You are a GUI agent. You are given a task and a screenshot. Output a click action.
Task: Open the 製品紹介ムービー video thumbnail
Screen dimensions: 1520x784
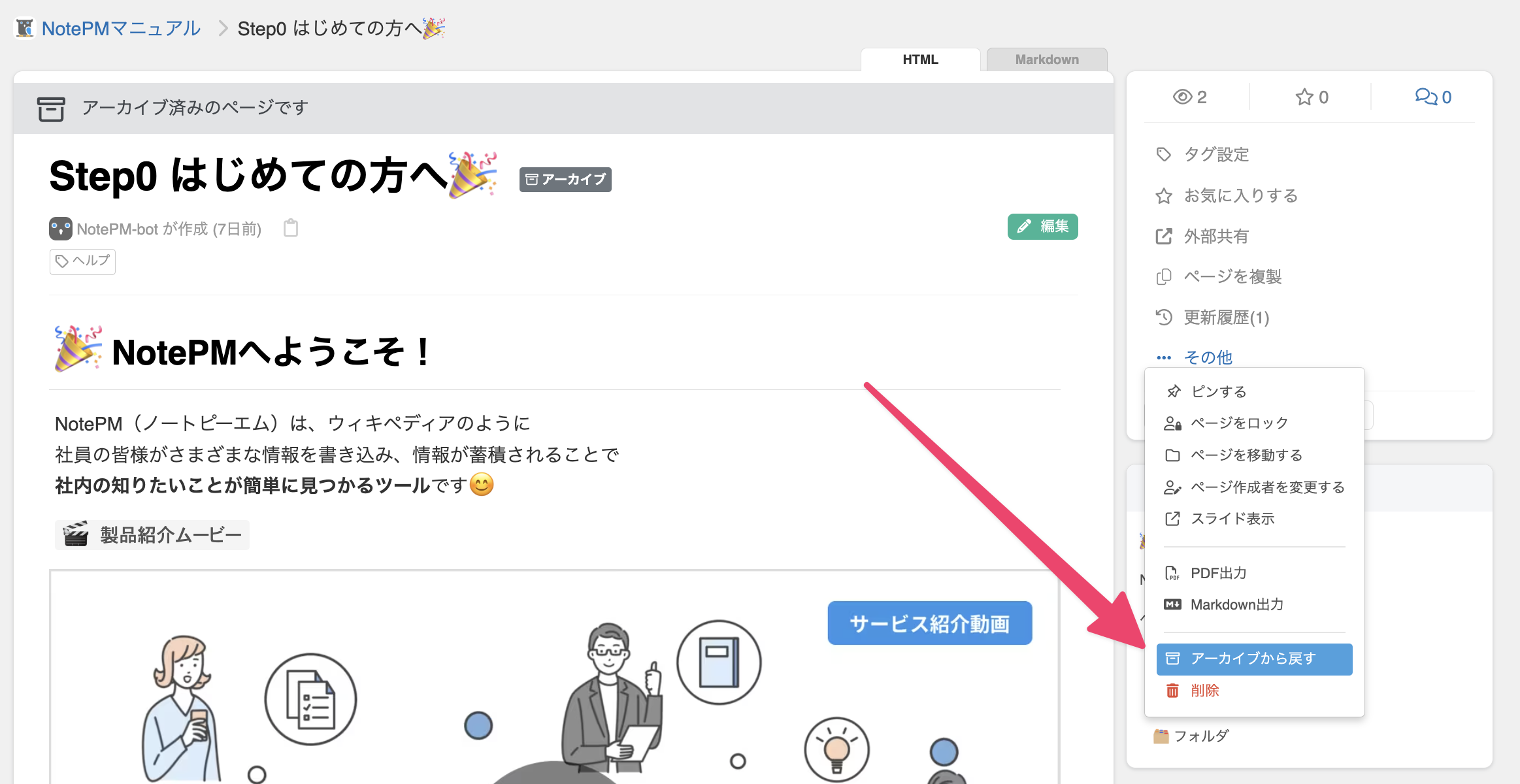554,677
